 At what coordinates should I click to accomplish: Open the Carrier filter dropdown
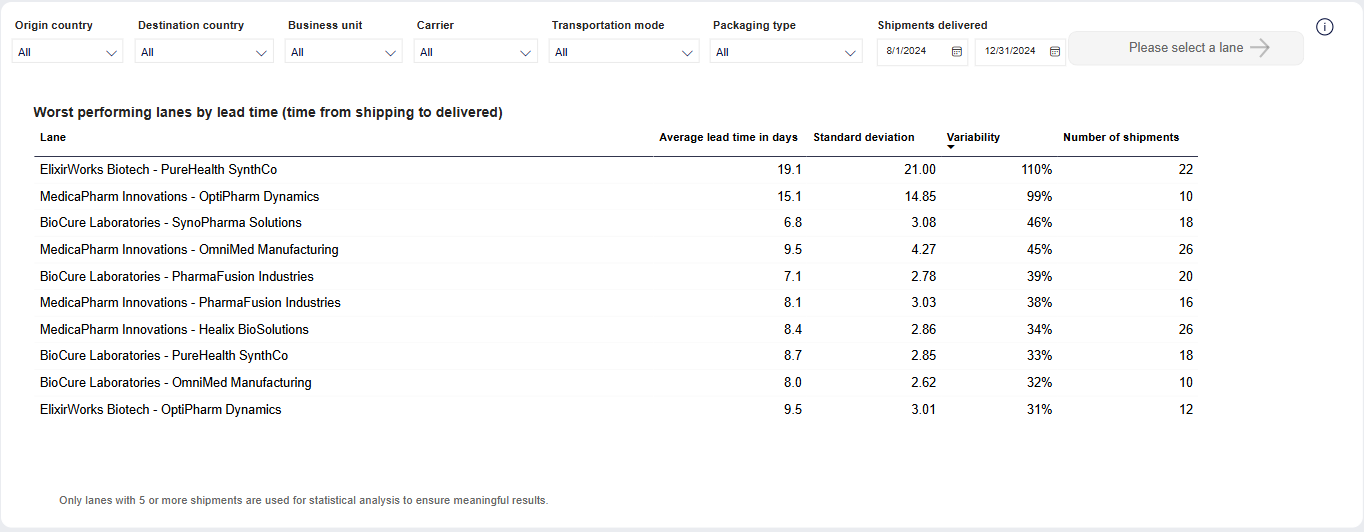(476, 52)
